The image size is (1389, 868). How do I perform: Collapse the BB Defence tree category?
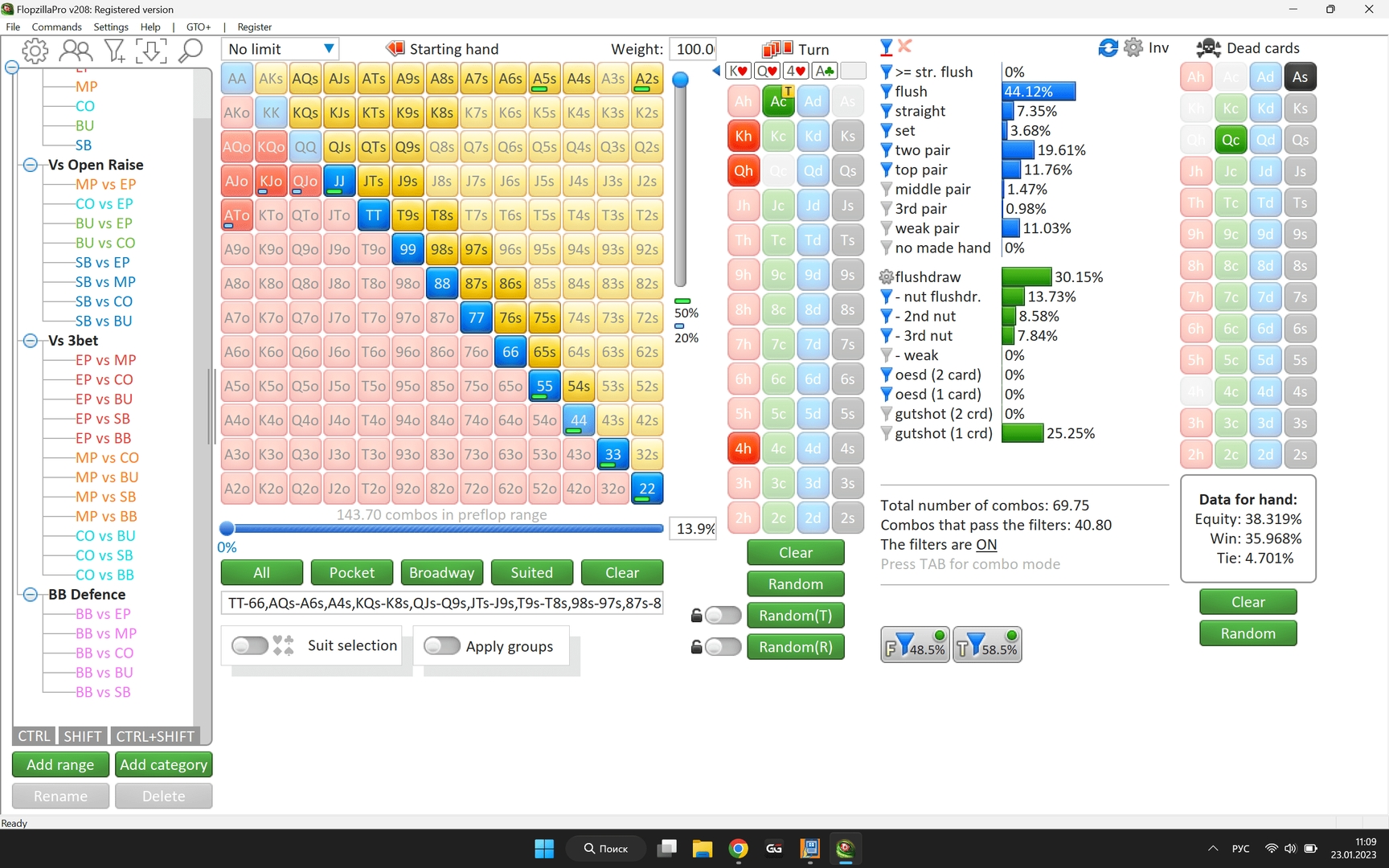tap(31, 595)
